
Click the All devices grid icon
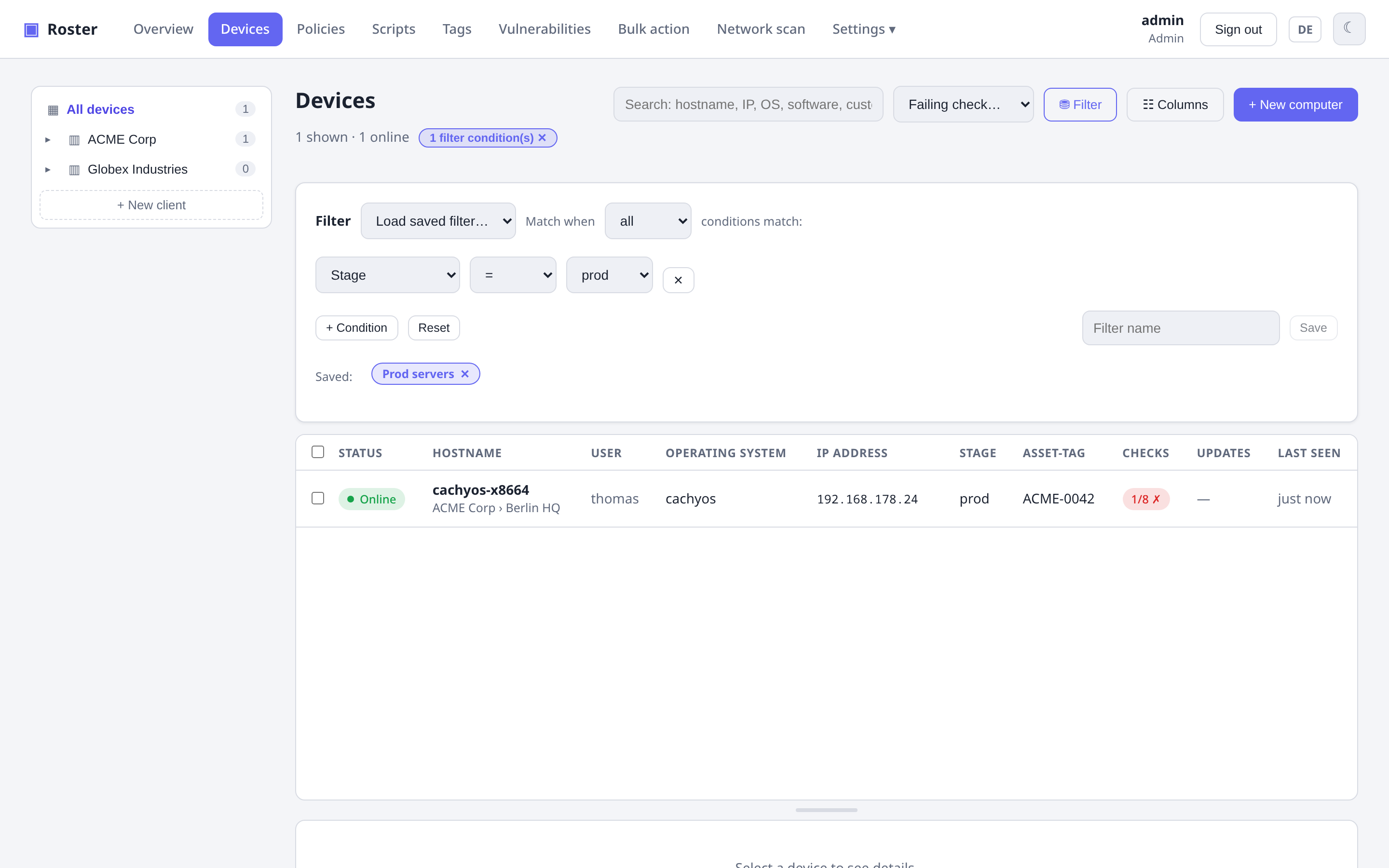53,109
